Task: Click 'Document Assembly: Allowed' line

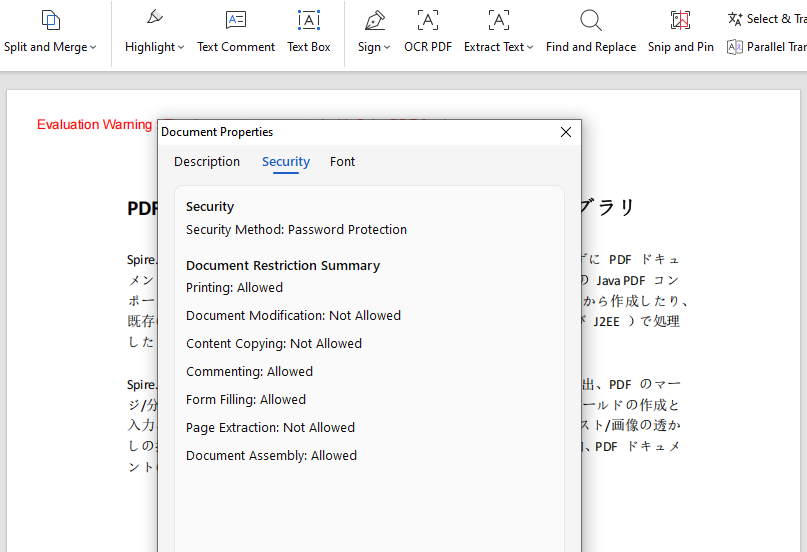Action: (271, 456)
